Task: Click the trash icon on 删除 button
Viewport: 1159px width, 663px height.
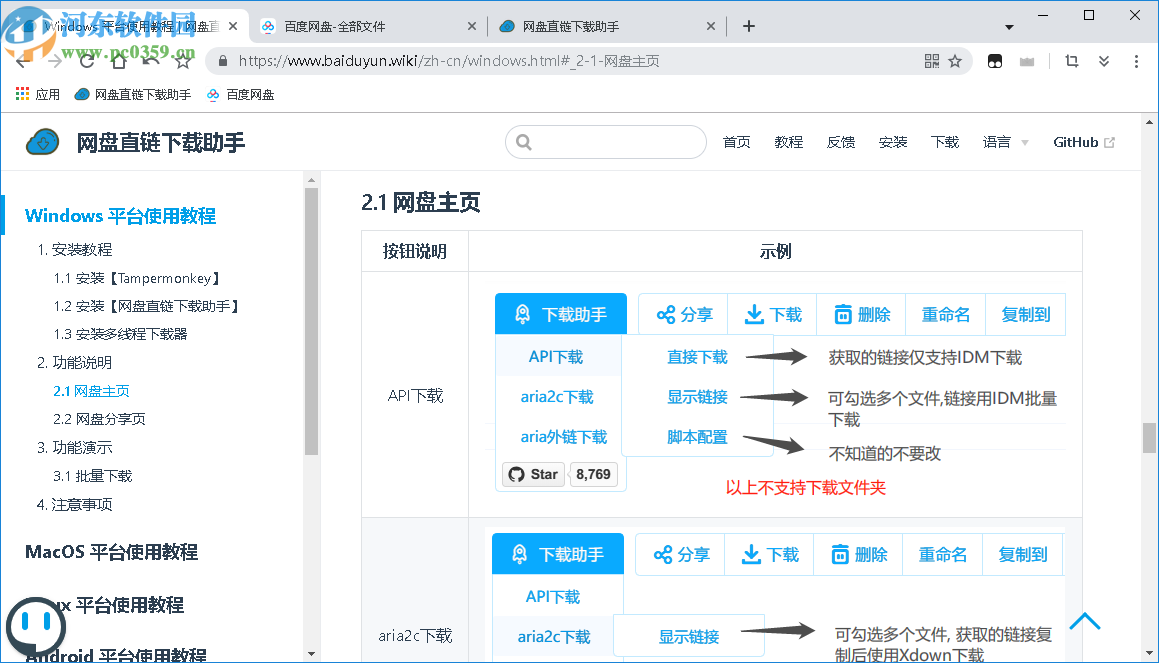Action: 843,313
